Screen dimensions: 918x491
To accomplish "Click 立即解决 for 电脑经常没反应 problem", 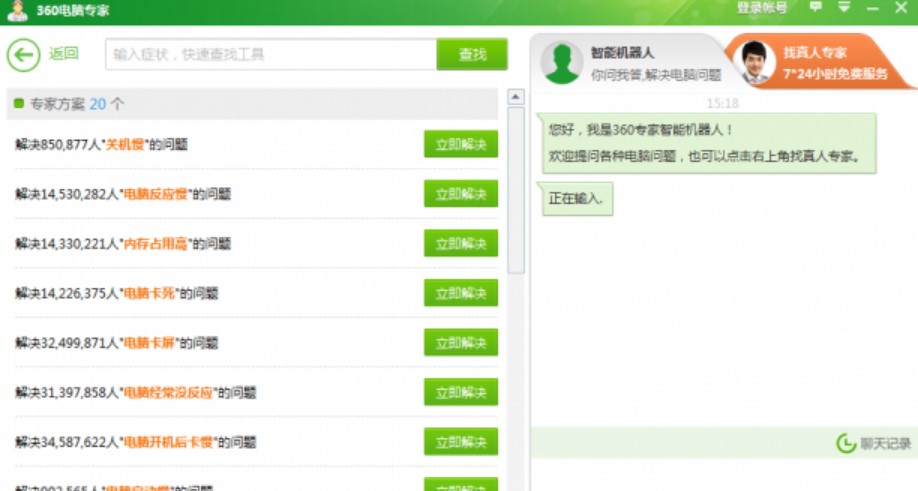I will tap(461, 392).
